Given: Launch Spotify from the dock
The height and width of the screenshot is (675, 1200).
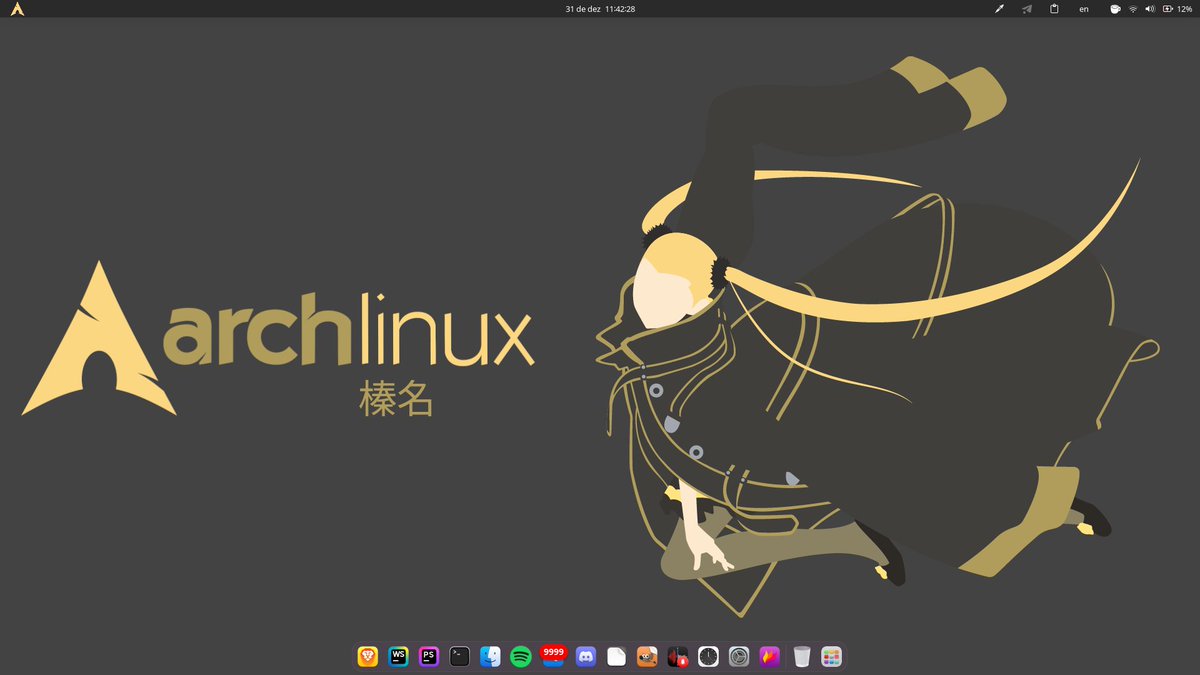Looking at the screenshot, I should [x=521, y=657].
